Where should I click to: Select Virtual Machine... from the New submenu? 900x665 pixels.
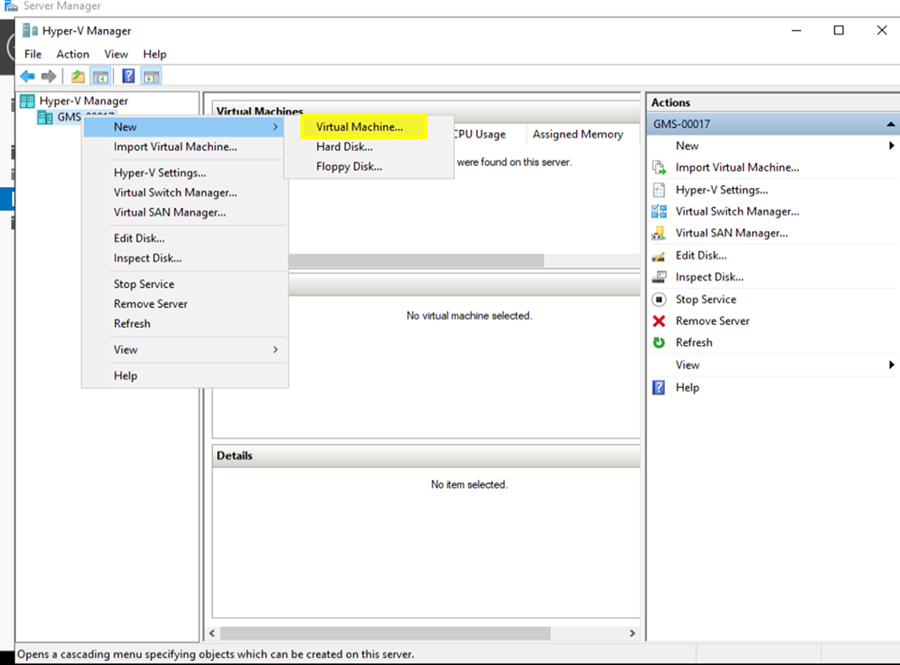(359, 127)
